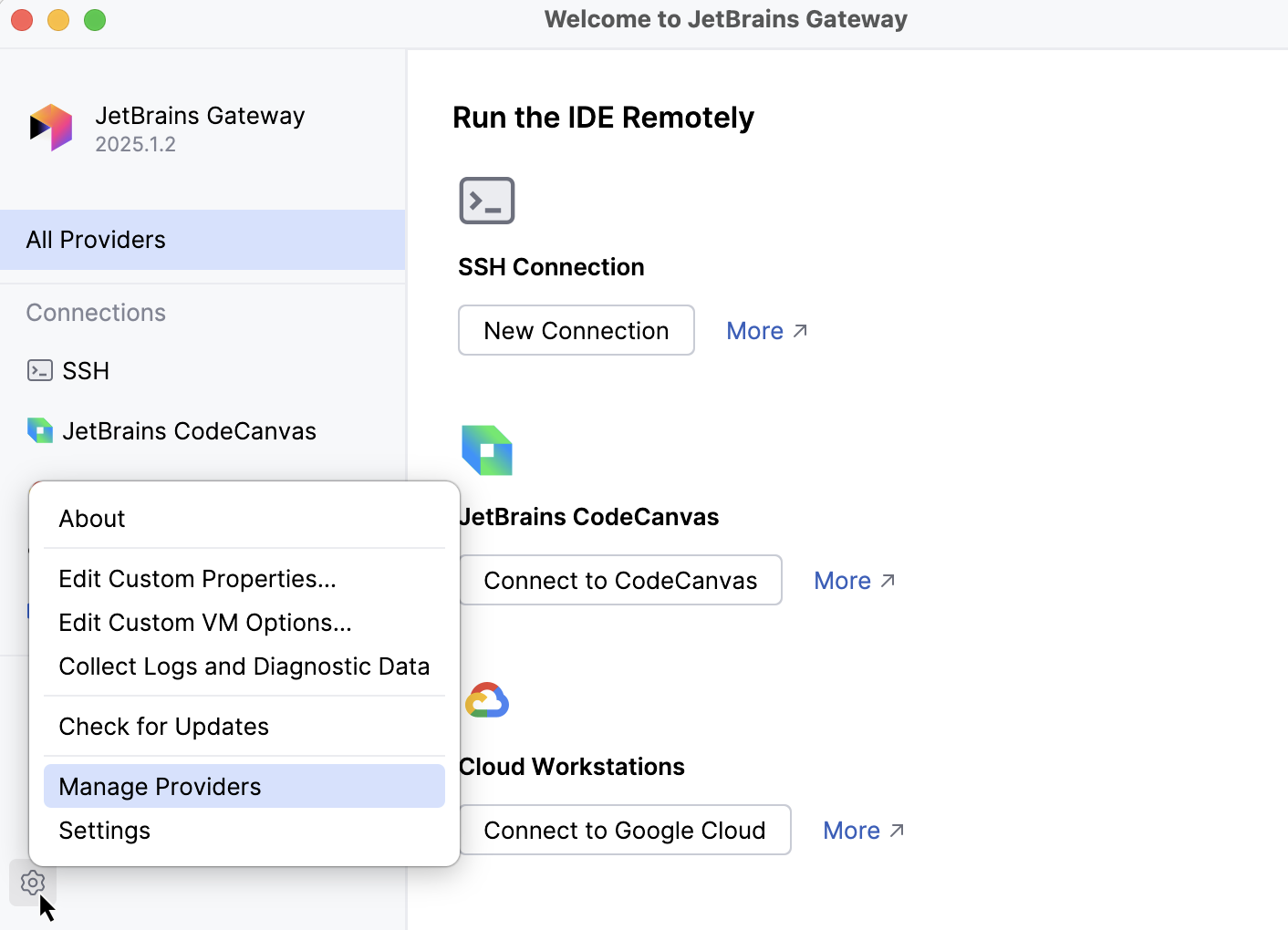Click the Run the IDE Remotely heading
This screenshot has width=1288, height=930.
[x=604, y=118]
